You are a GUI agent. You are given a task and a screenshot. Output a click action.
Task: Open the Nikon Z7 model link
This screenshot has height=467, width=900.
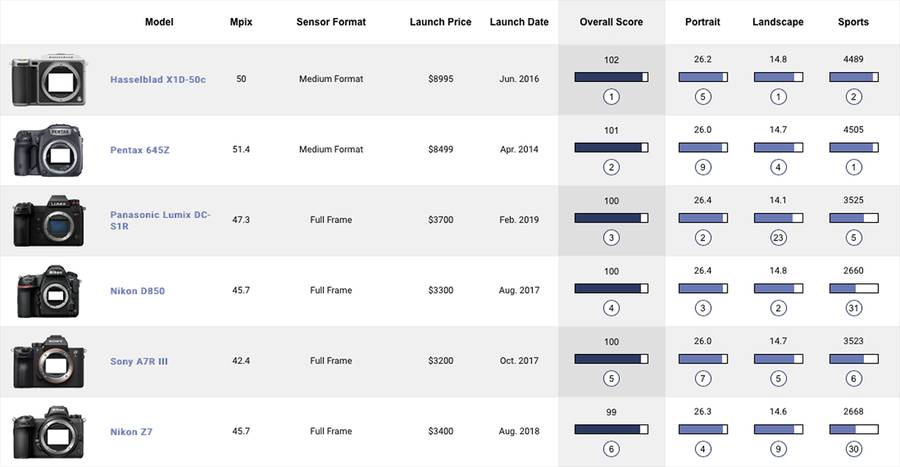131,432
